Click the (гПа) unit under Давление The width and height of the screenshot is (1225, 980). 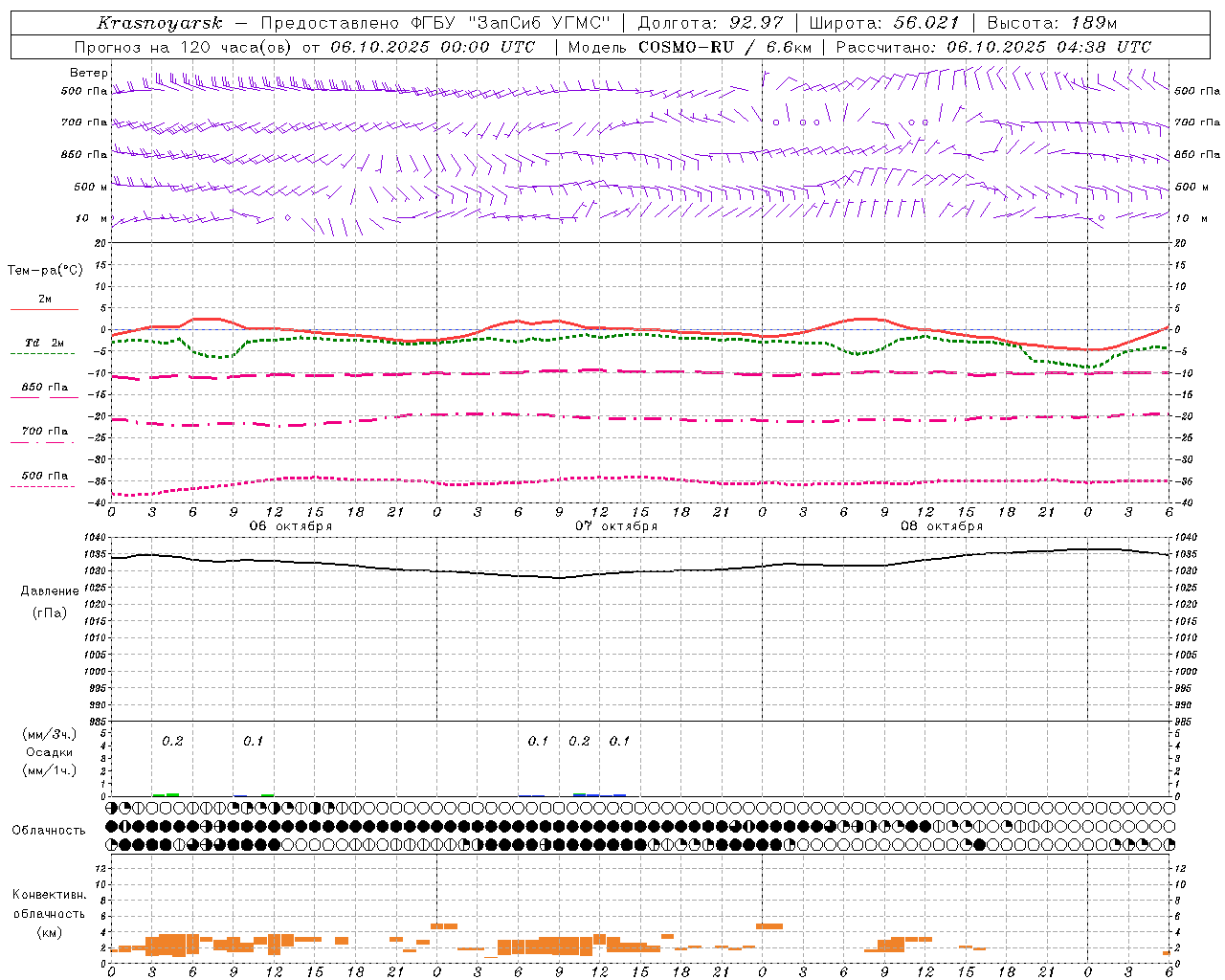[50, 612]
